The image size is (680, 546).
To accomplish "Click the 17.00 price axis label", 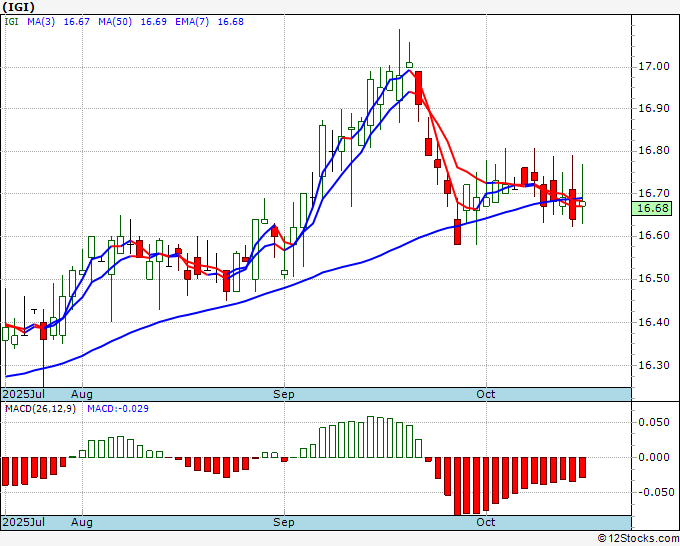I will [x=654, y=66].
